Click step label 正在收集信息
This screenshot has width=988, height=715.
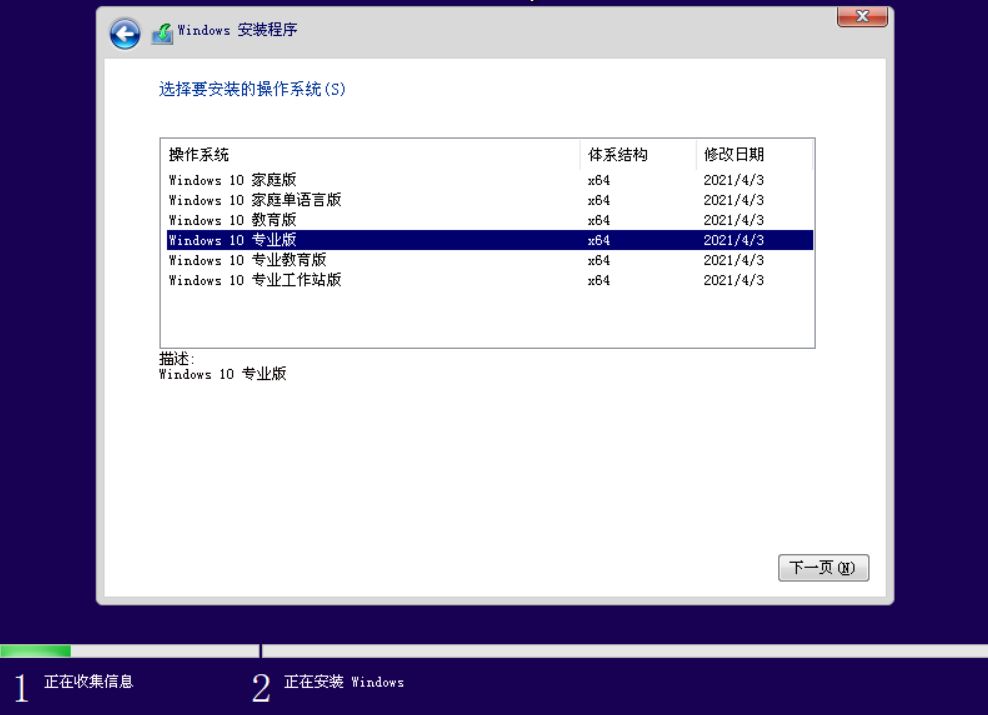(x=89, y=682)
